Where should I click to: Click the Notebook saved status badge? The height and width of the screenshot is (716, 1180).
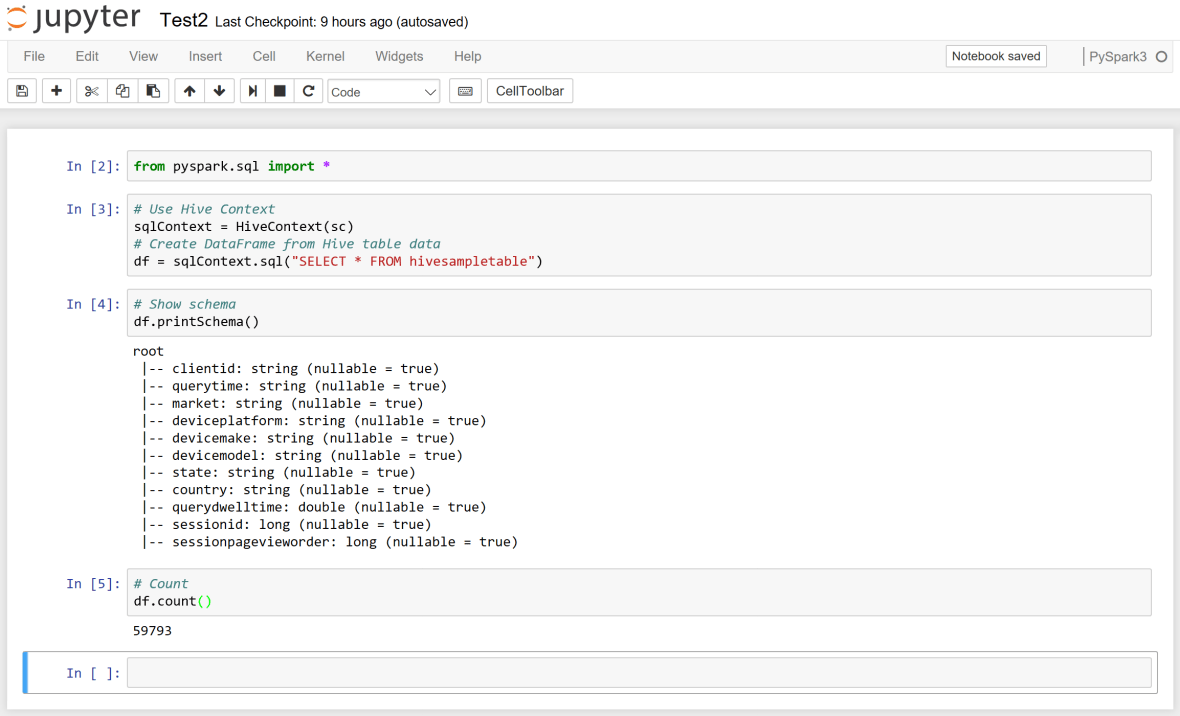[x=996, y=56]
